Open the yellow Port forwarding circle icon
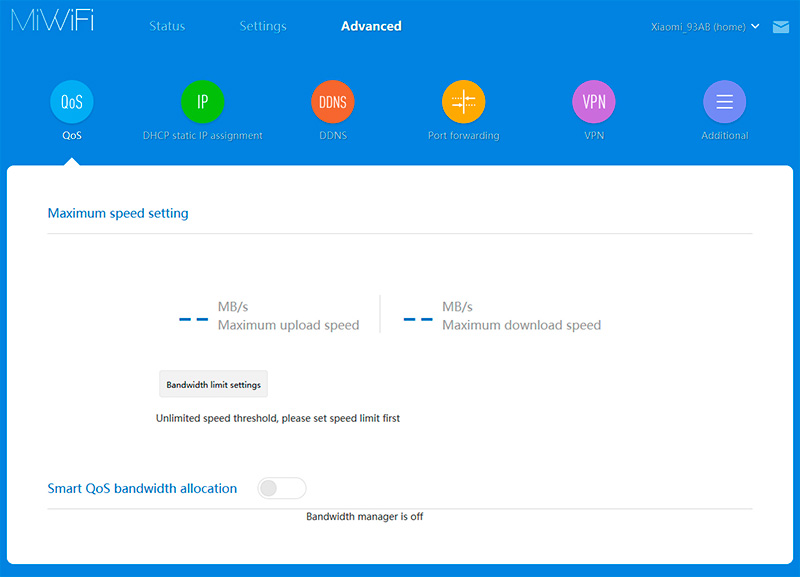Screen dimensions: 800x577 tap(463, 102)
